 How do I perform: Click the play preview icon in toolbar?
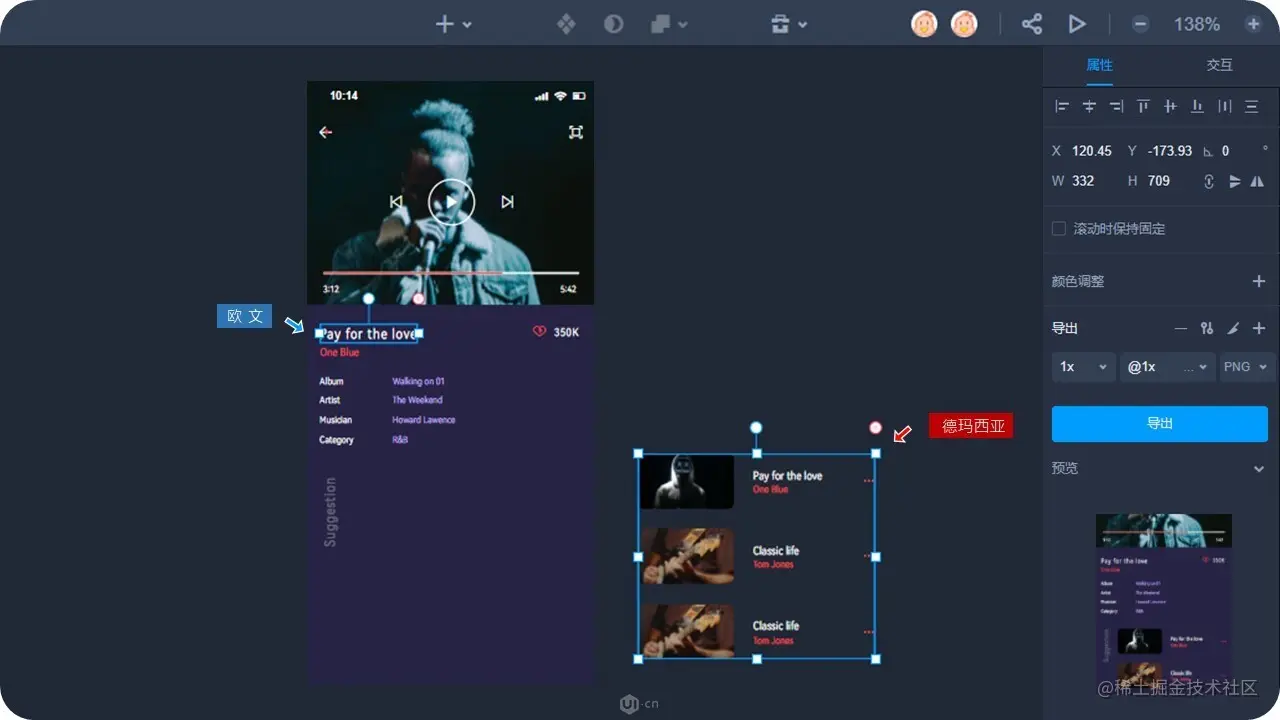(1077, 24)
